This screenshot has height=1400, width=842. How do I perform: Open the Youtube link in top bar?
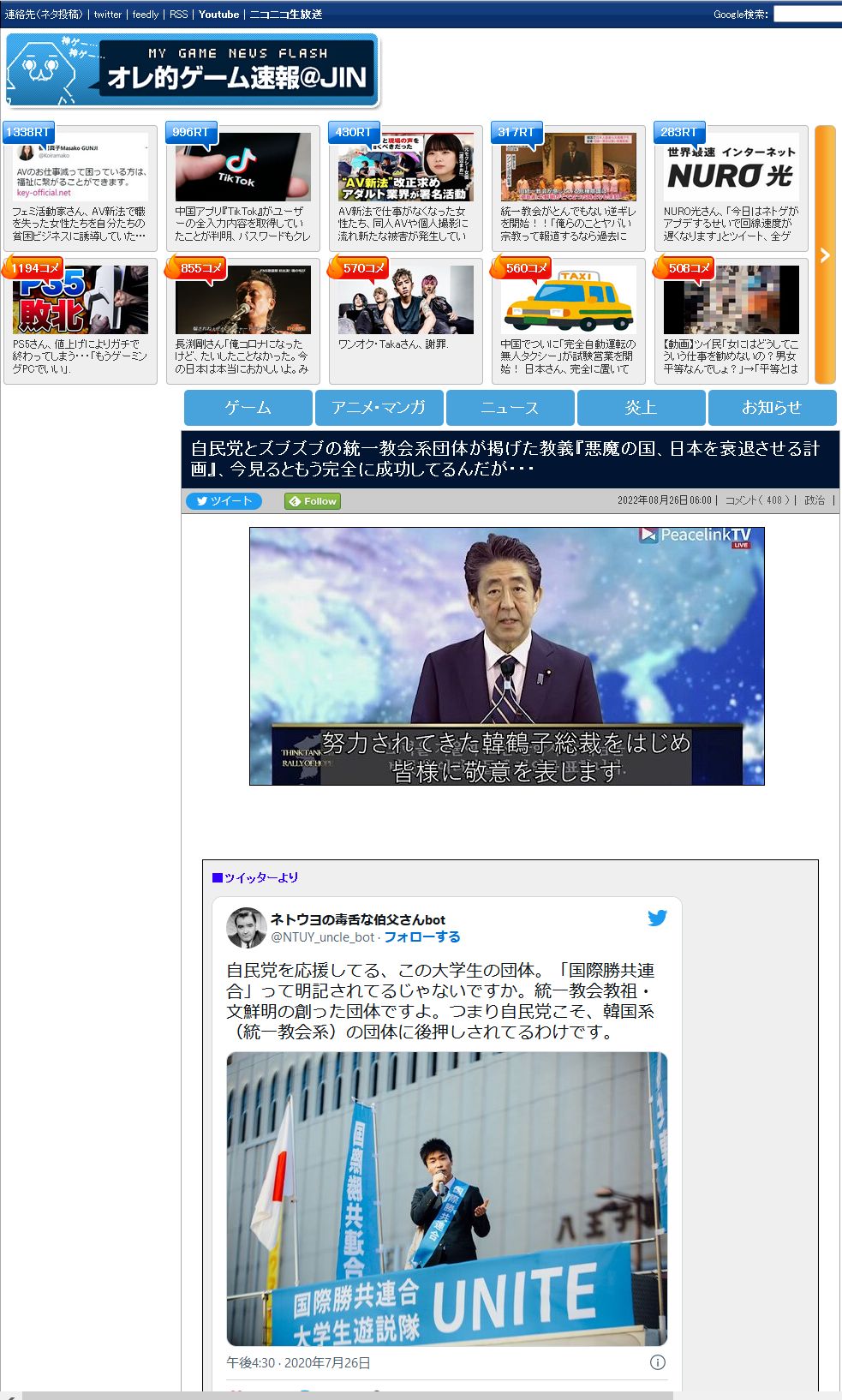(x=218, y=14)
